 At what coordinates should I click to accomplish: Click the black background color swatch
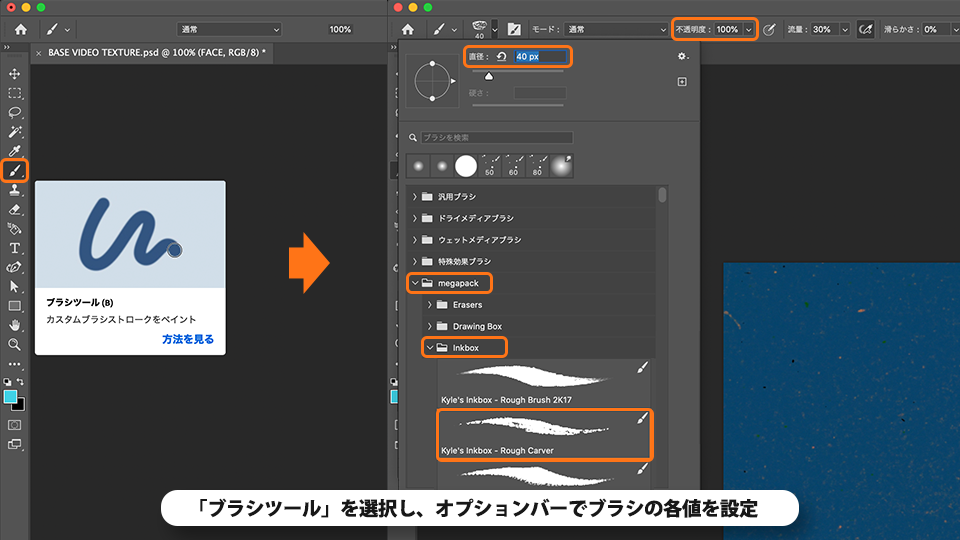(20, 406)
